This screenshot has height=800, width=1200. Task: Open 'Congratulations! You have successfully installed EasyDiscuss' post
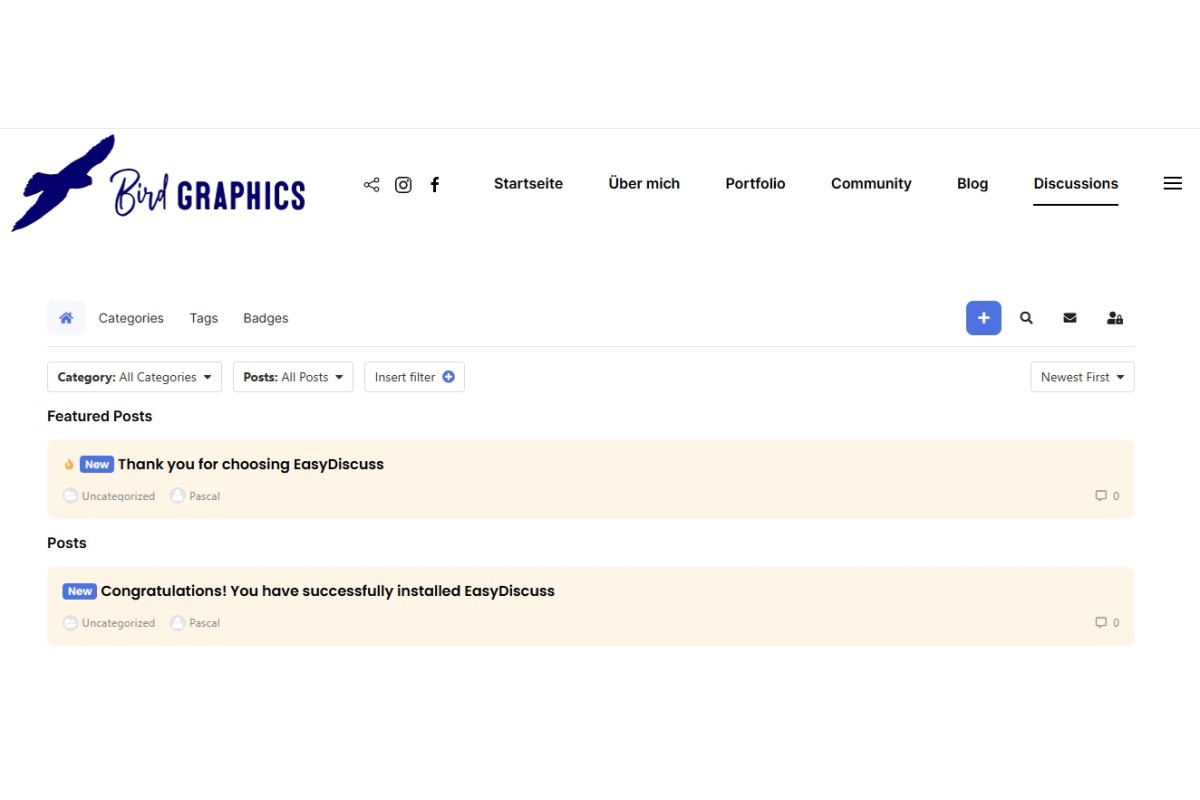[x=327, y=591]
